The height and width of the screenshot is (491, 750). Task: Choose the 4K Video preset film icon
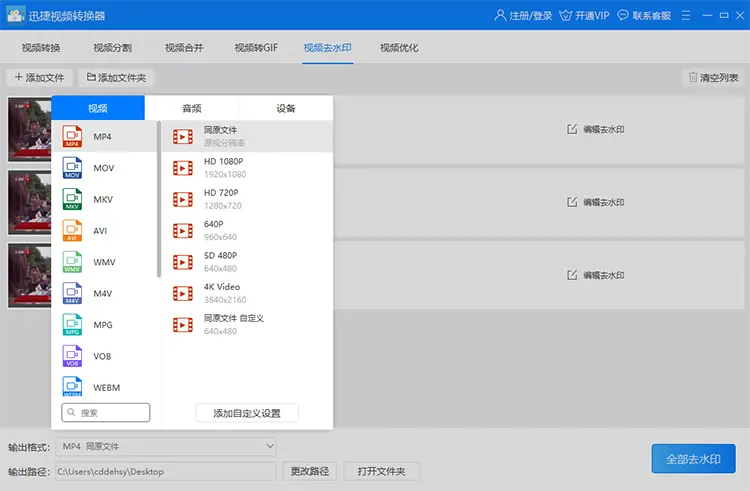(183, 294)
